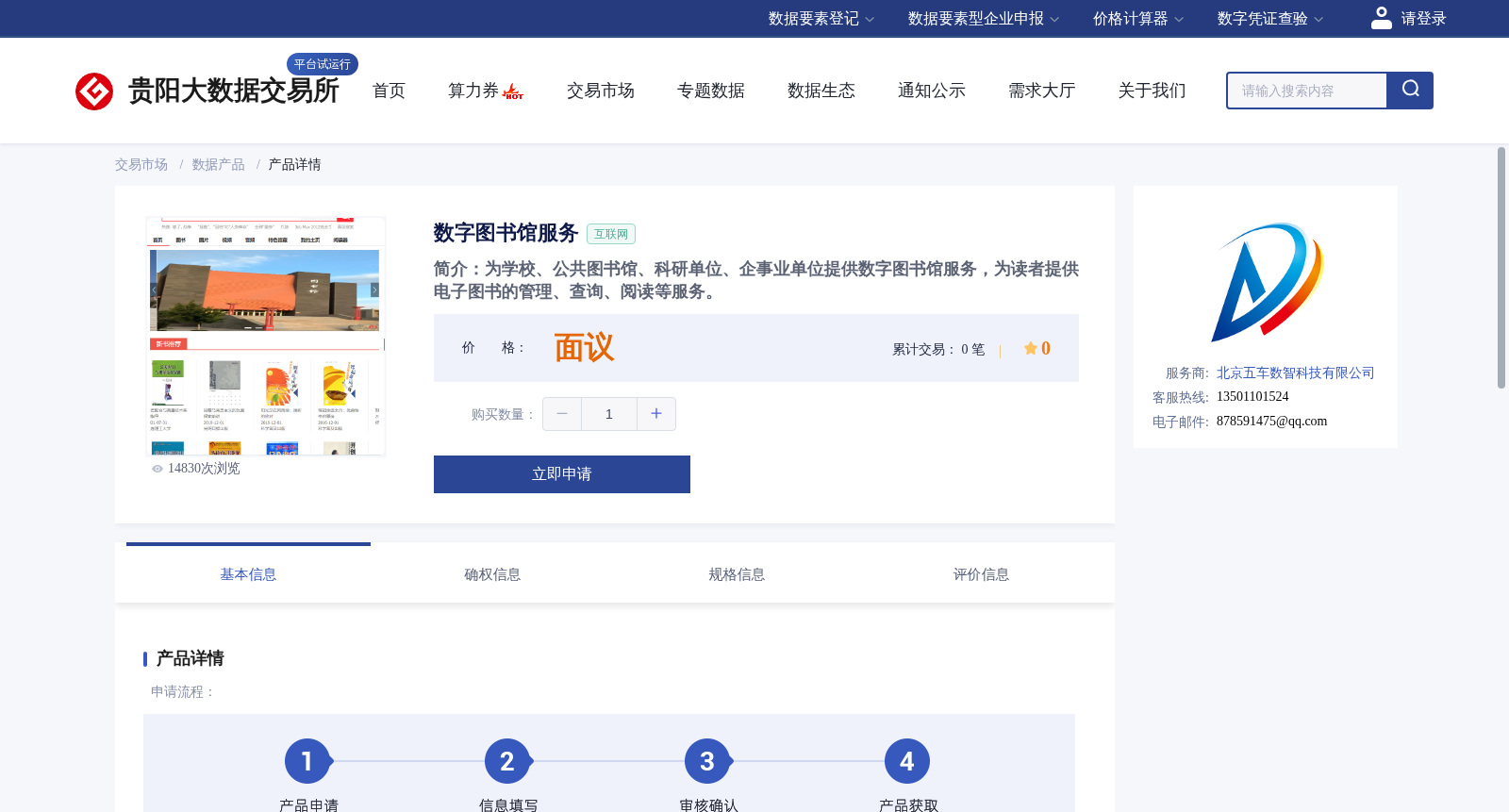Click step 4 circle 产品获取
Viewport: 1509px width, 812px height.
tap(907, 761)
